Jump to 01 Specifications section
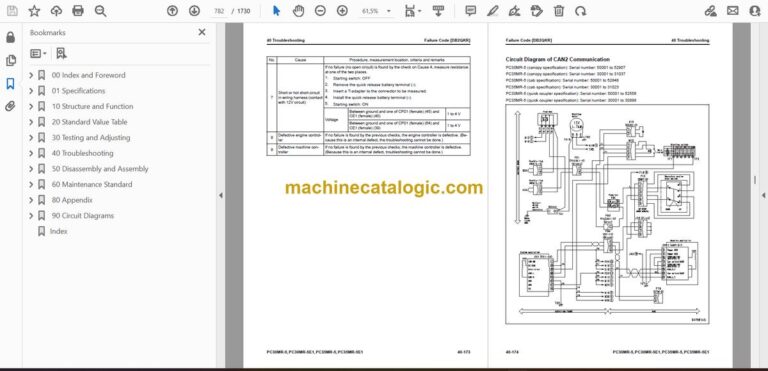The height and width of the screenshot is (371, 768). (x=78, y=91)
